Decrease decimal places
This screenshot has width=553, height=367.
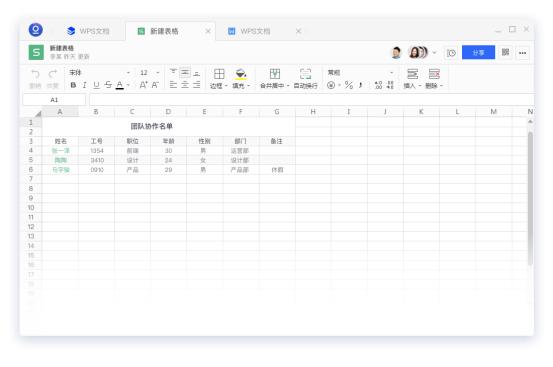pyautogui.click(x=390, y=85)
